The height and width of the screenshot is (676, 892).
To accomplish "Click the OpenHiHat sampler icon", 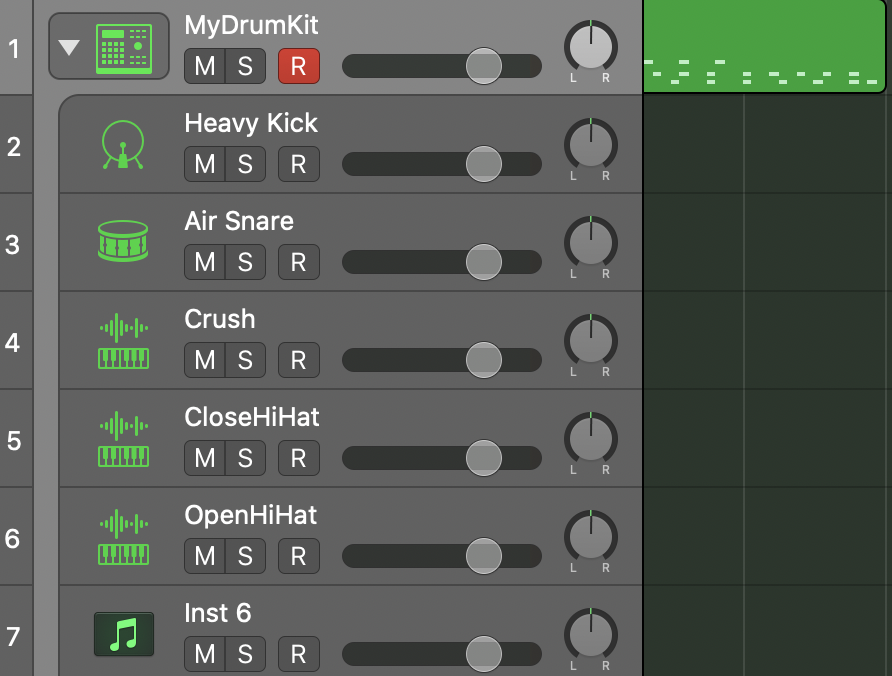I will coord(123,537).
